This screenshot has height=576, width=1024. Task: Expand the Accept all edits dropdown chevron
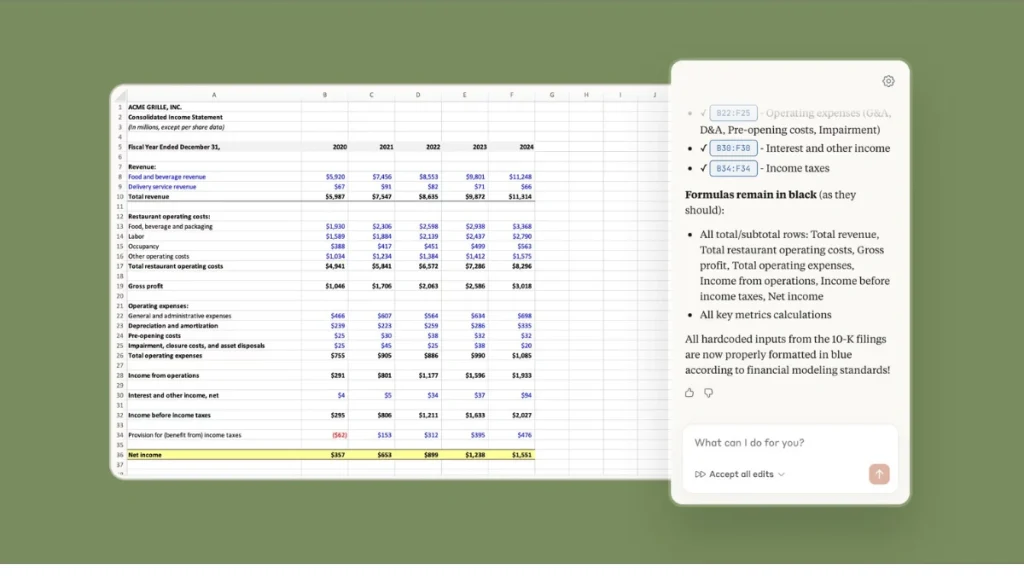tap(782, 474)
